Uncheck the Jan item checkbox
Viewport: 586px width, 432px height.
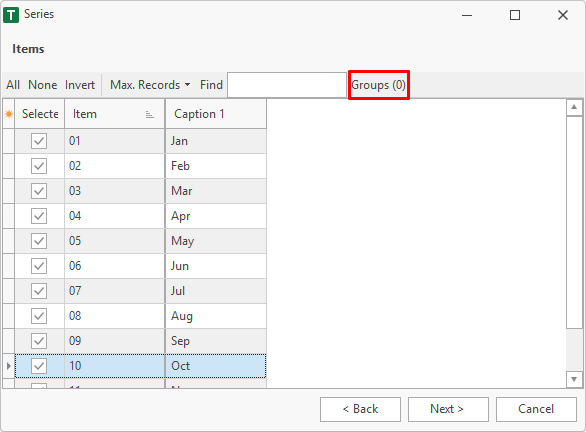[x=39, y=141]
